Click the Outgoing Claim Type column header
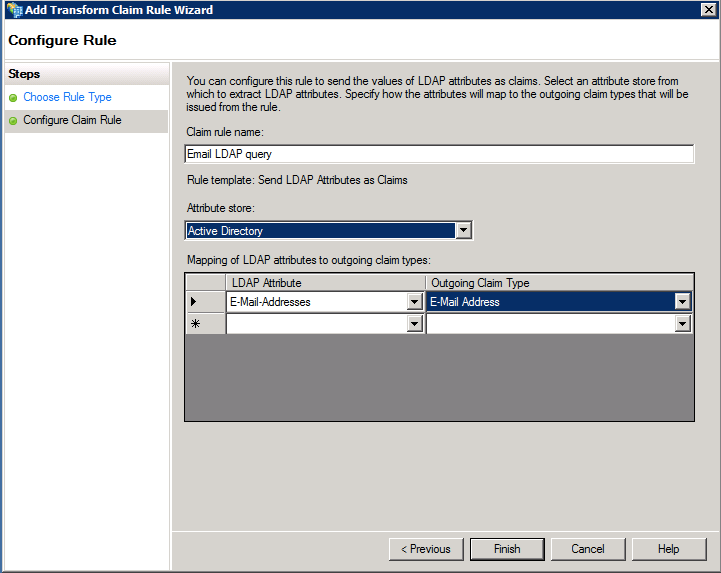This screenshot has width=721, height=573. click(559, 283)
